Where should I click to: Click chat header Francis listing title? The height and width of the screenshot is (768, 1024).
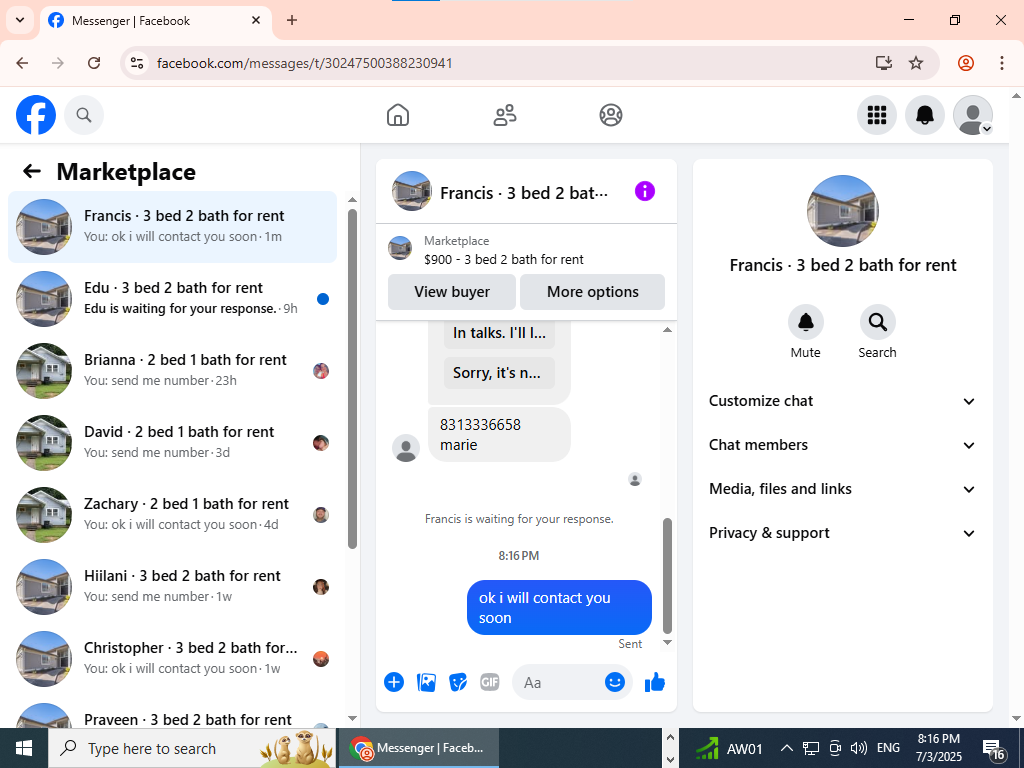[524, 193]
